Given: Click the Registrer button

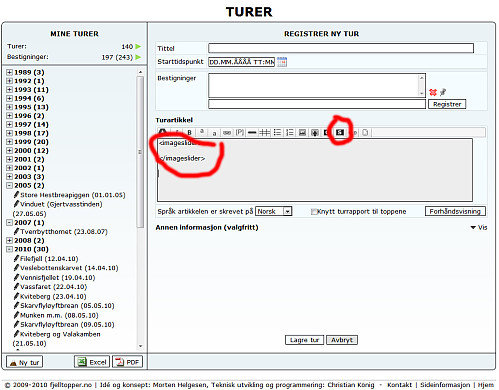Looking at the screenshot, I should tap(447, 104).
